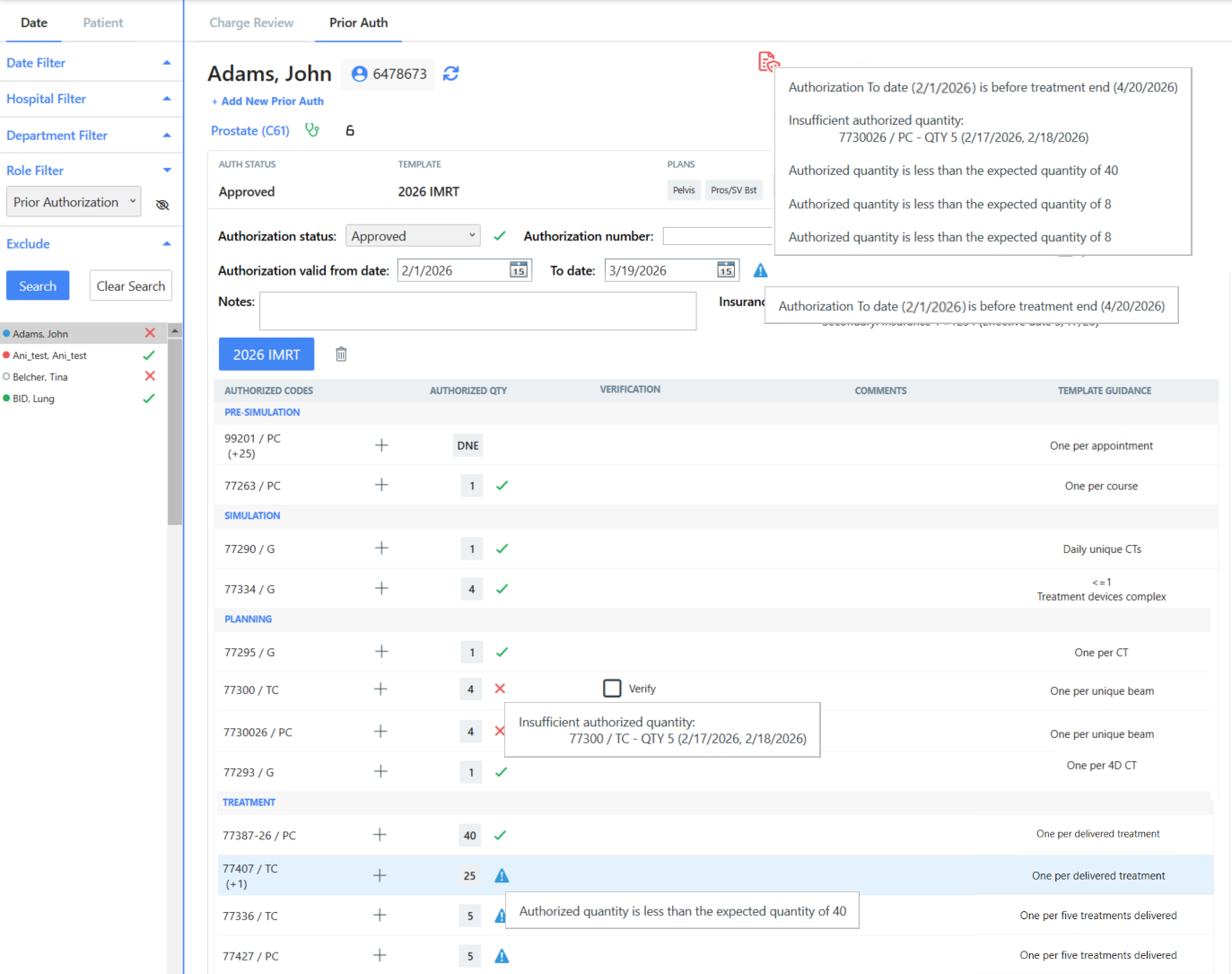Toggle the crossed-eye visibility icon by Role Filter
The height and width of the screenshot is (974, 1232).
tap(162, 205)
